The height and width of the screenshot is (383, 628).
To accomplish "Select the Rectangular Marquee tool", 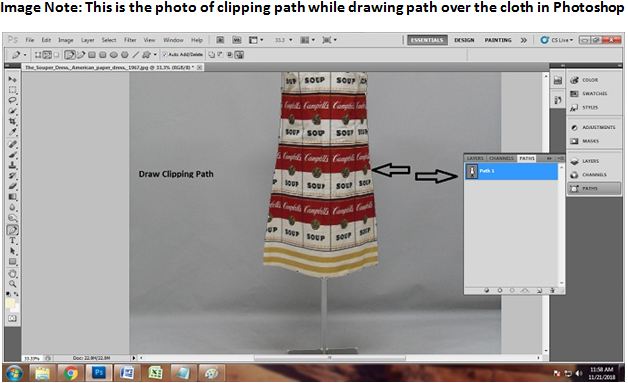I will 12,90.
